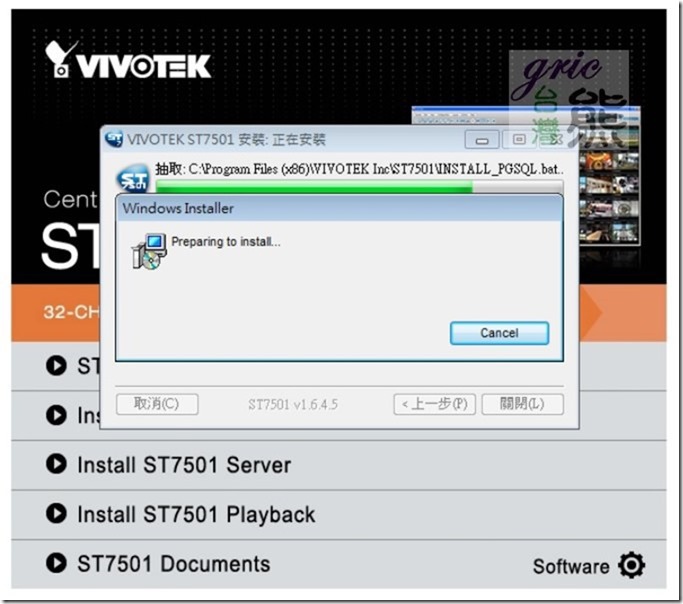Click the Windows Installer dialog title
The width and height of the screenshot is (683, 604).
pyautogui.click(x=178, y=208)
